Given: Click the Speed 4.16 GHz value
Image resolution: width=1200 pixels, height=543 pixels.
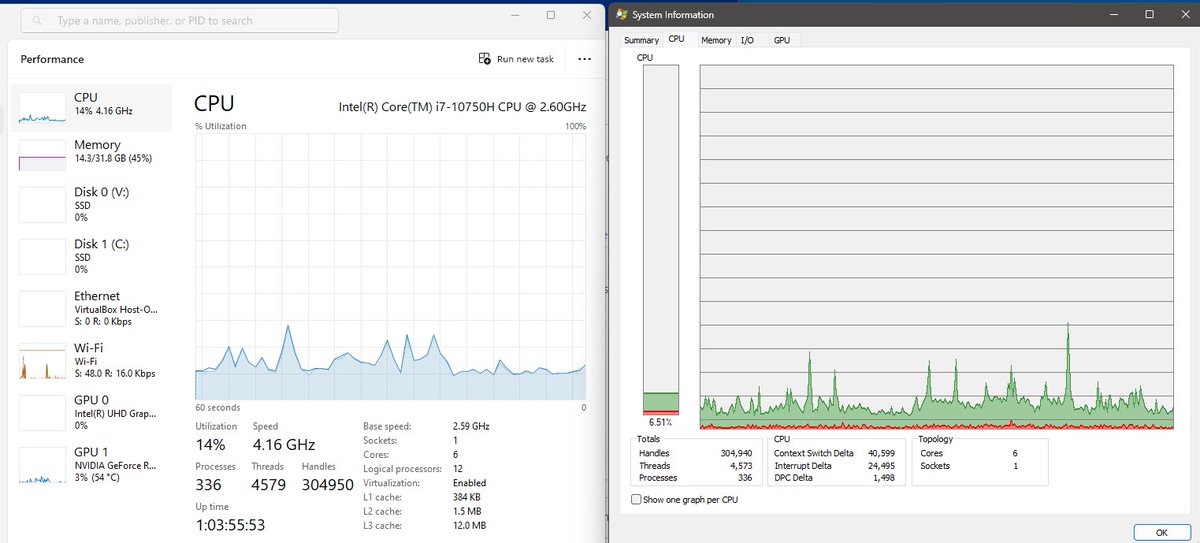Looking at the screenshot, I should [x=283, y=444].
